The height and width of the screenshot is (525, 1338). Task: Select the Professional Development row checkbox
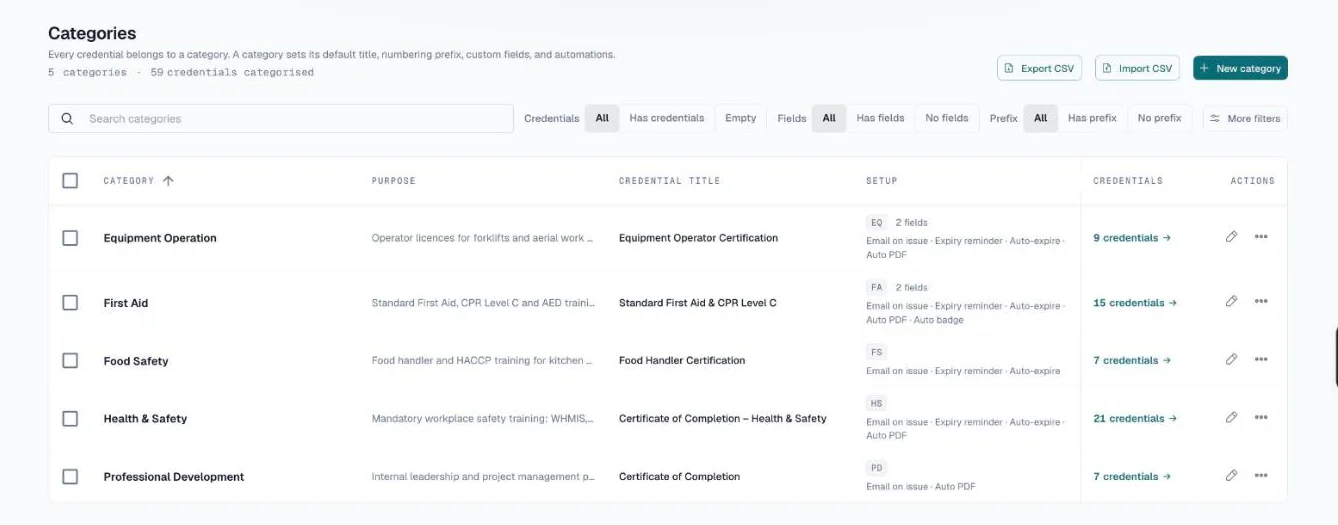(70, 476)
